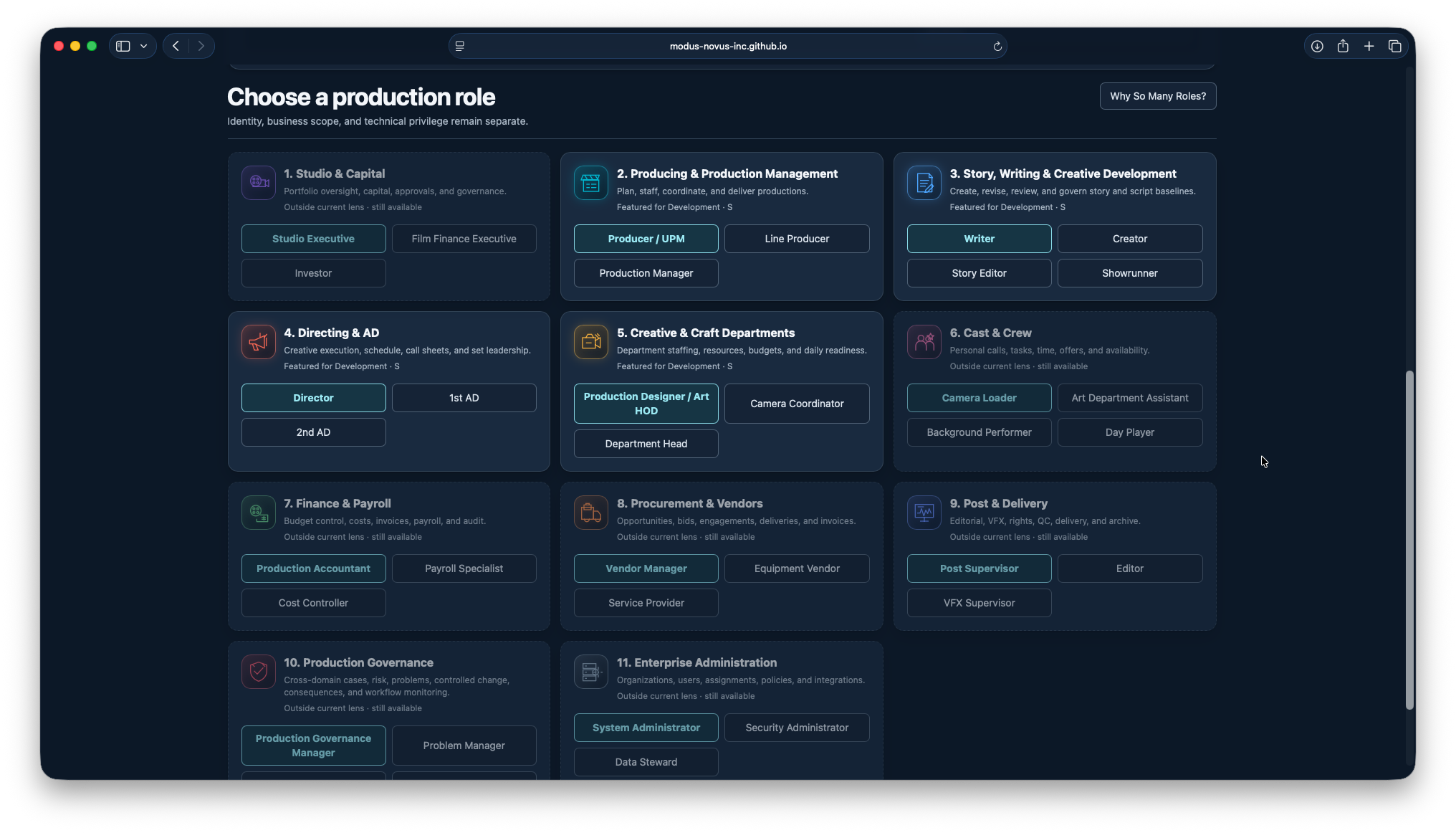
Task: Choose the Camera Coordinator role
Action: pos(797,404)
